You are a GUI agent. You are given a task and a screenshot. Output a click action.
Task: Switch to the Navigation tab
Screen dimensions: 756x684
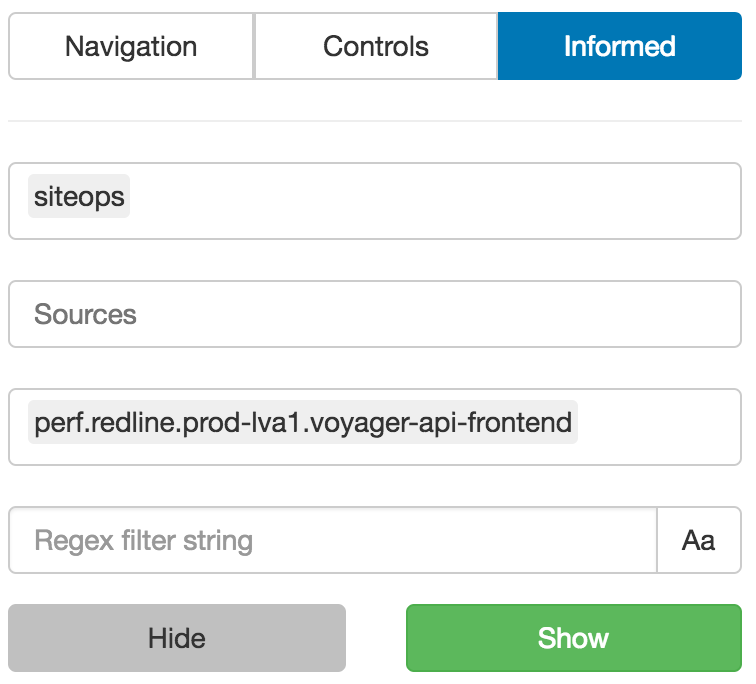(x=131, y=46)
